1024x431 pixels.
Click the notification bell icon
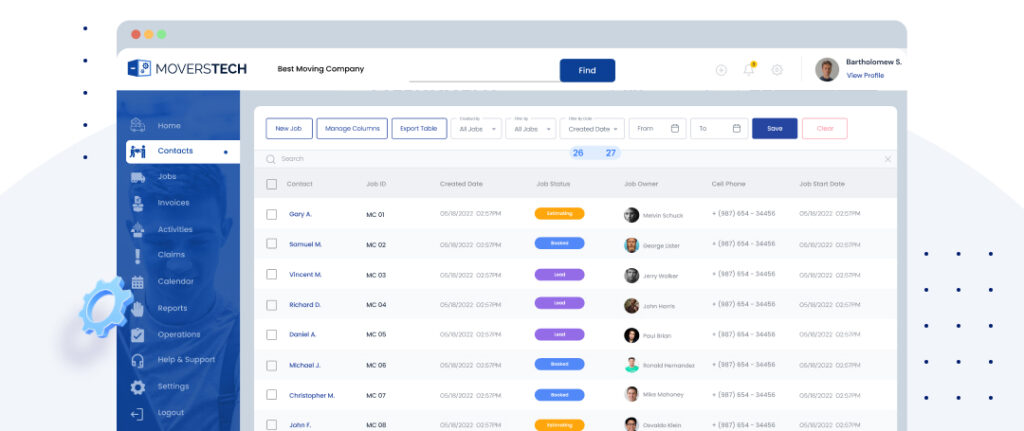click(748, 70)
